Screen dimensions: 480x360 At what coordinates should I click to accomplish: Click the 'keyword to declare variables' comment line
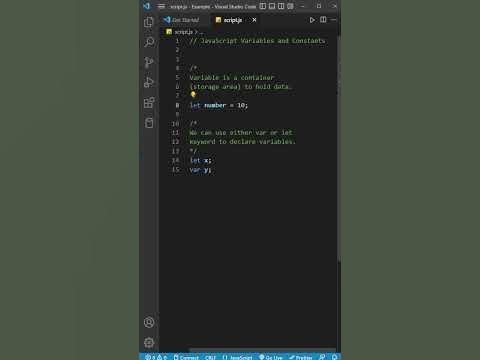243,142
